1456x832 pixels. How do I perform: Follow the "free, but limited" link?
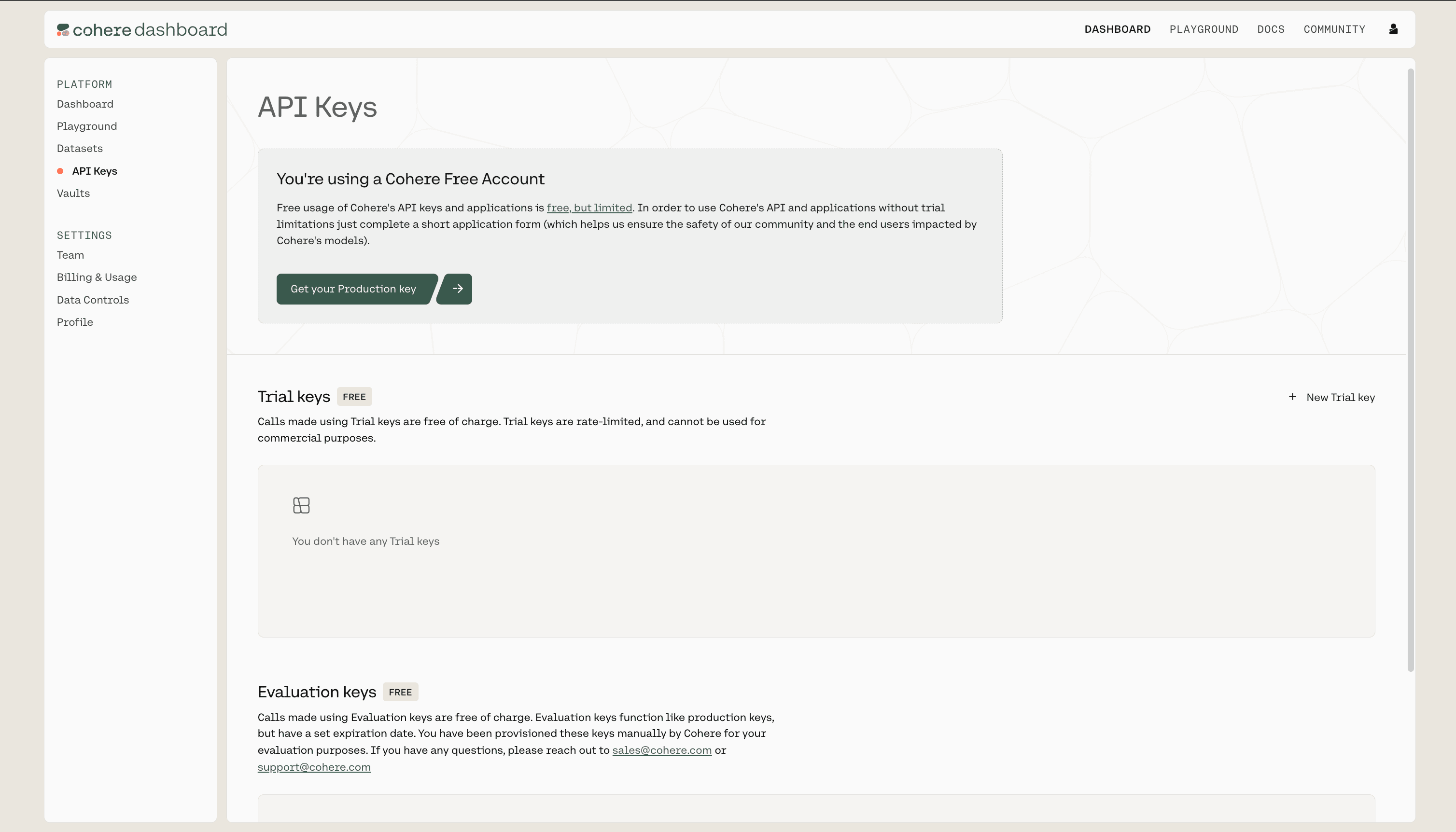click(589, 208)
